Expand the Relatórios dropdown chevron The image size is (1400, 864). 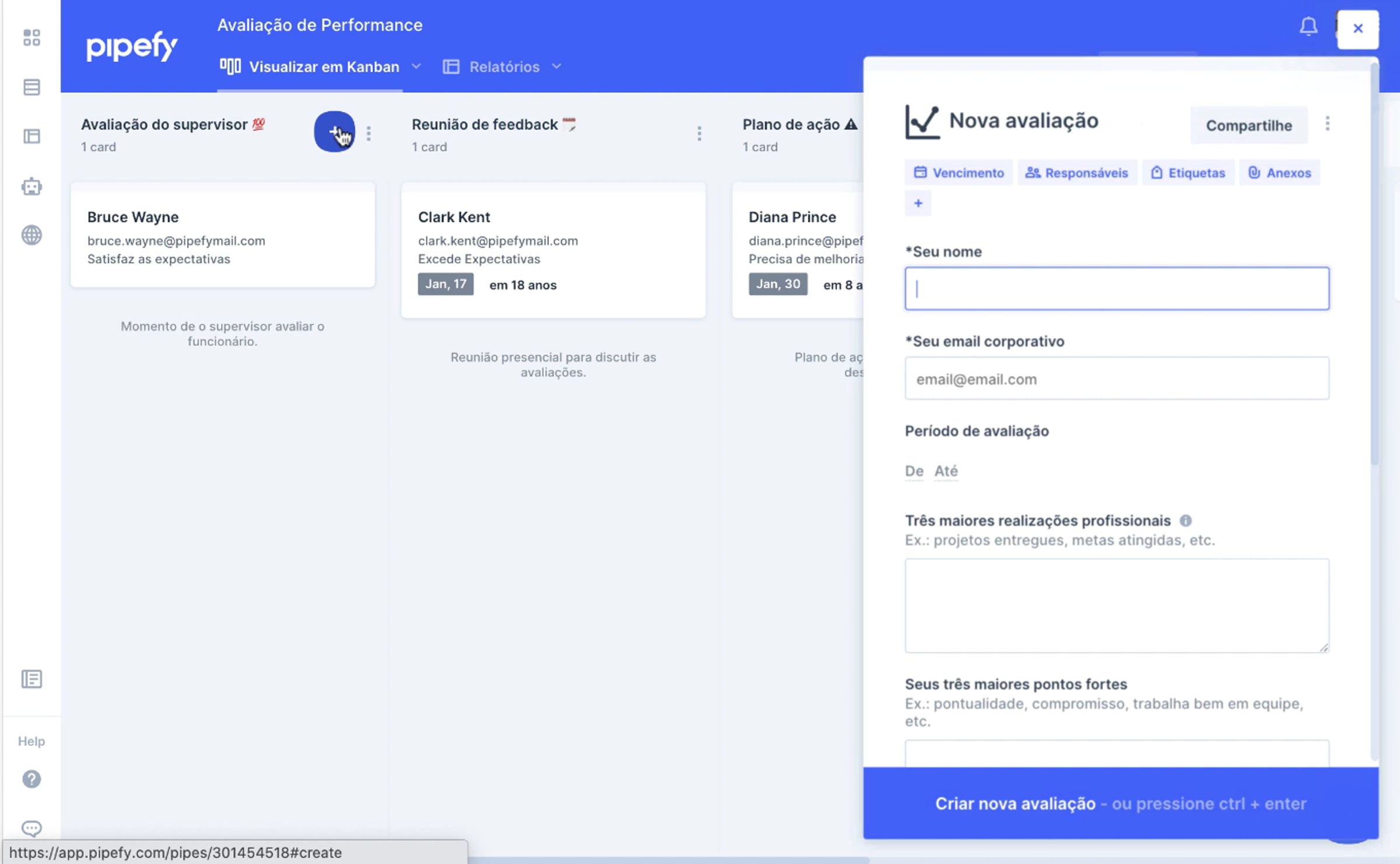click(x=556, y=66)
